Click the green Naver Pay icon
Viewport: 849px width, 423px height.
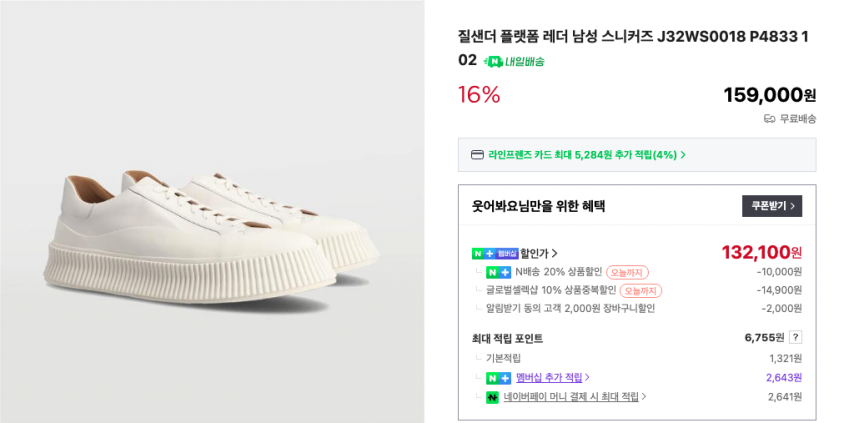[492, 397]
